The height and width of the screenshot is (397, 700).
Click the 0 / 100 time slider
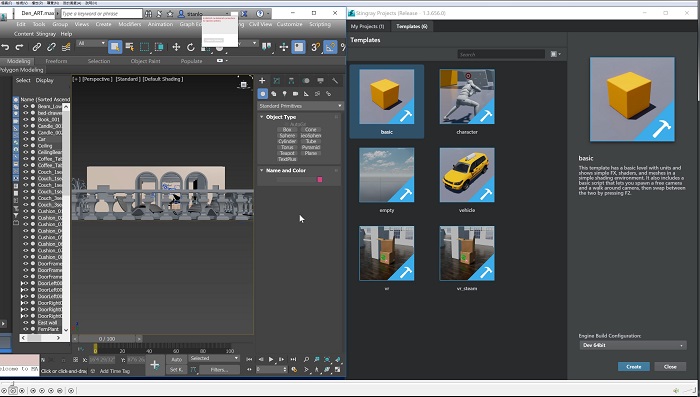tap(107, 339)
